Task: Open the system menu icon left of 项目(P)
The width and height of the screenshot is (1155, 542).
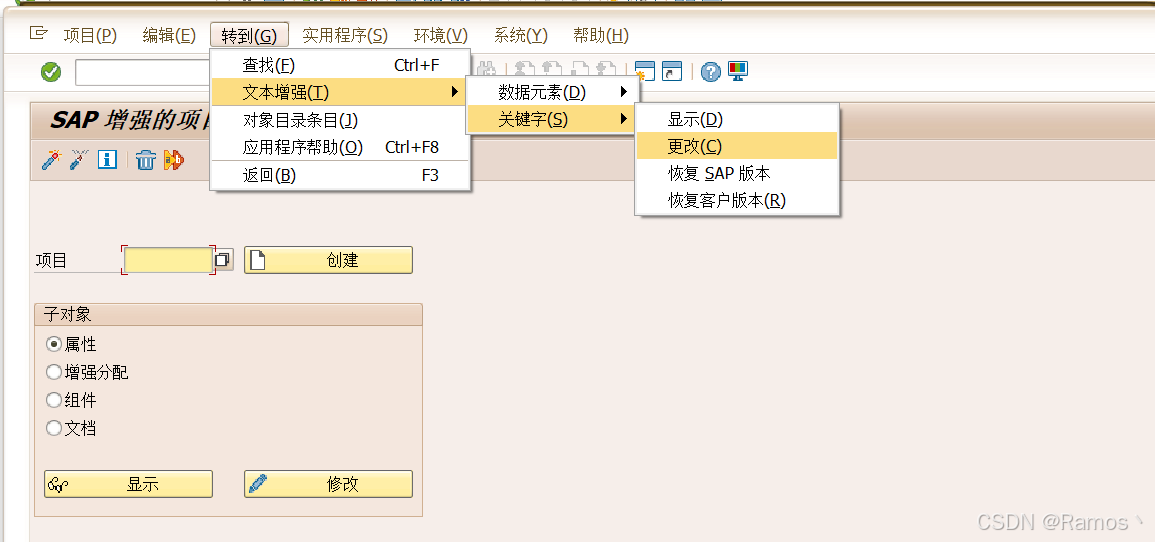Action: point(38,33)
